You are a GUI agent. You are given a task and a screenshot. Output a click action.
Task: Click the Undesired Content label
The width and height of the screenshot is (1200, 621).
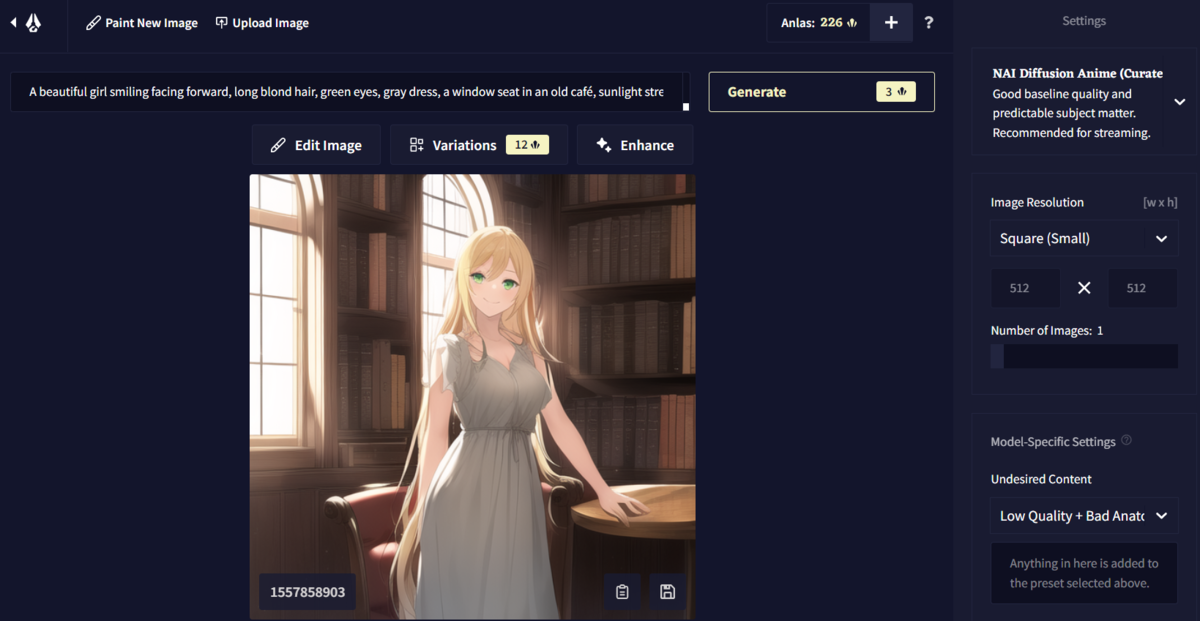tap(1041, 479)
